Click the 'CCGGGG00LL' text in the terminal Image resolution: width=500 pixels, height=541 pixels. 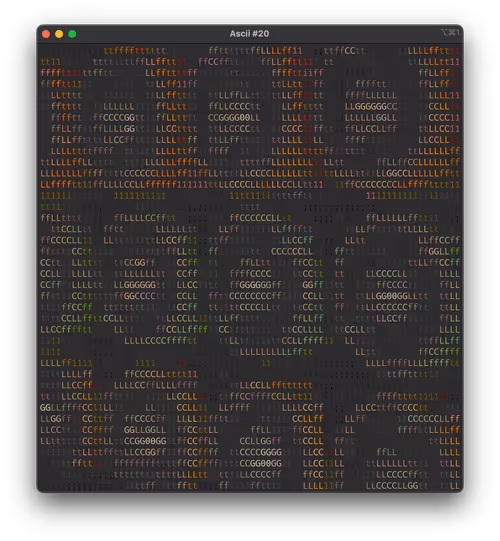[234, 118]
